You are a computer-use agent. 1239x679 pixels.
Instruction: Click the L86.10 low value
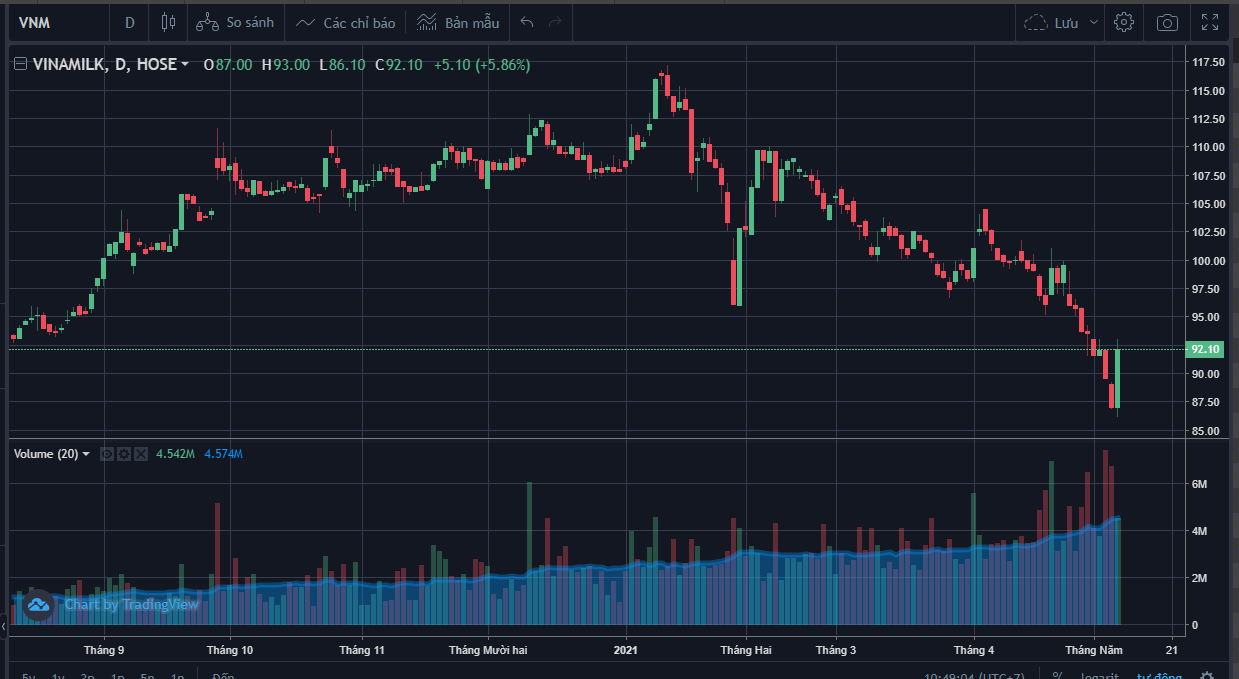(343, 65)
